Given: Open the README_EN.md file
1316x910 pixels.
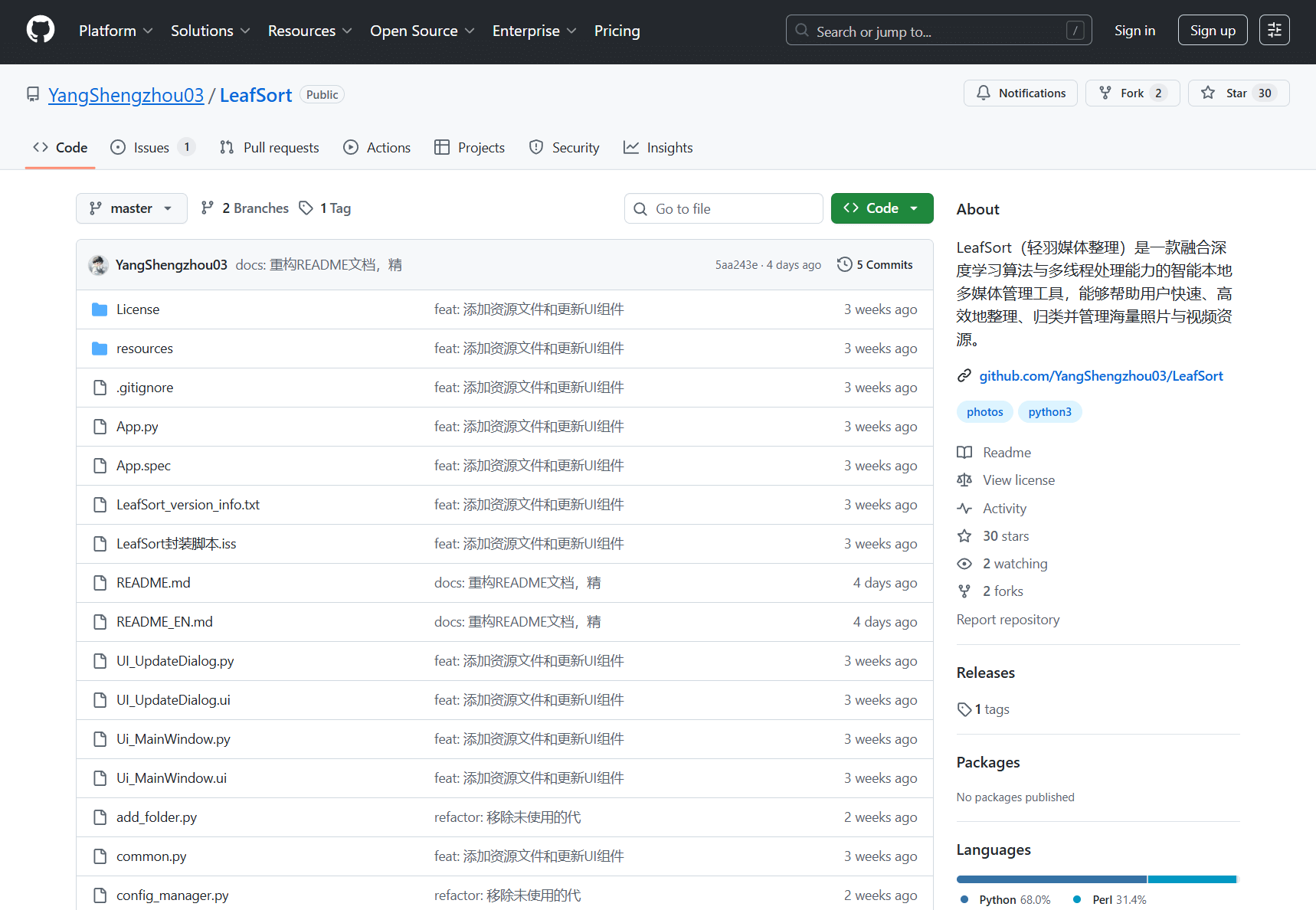Looking at the screenshot, I should click(x=164, y=621).
